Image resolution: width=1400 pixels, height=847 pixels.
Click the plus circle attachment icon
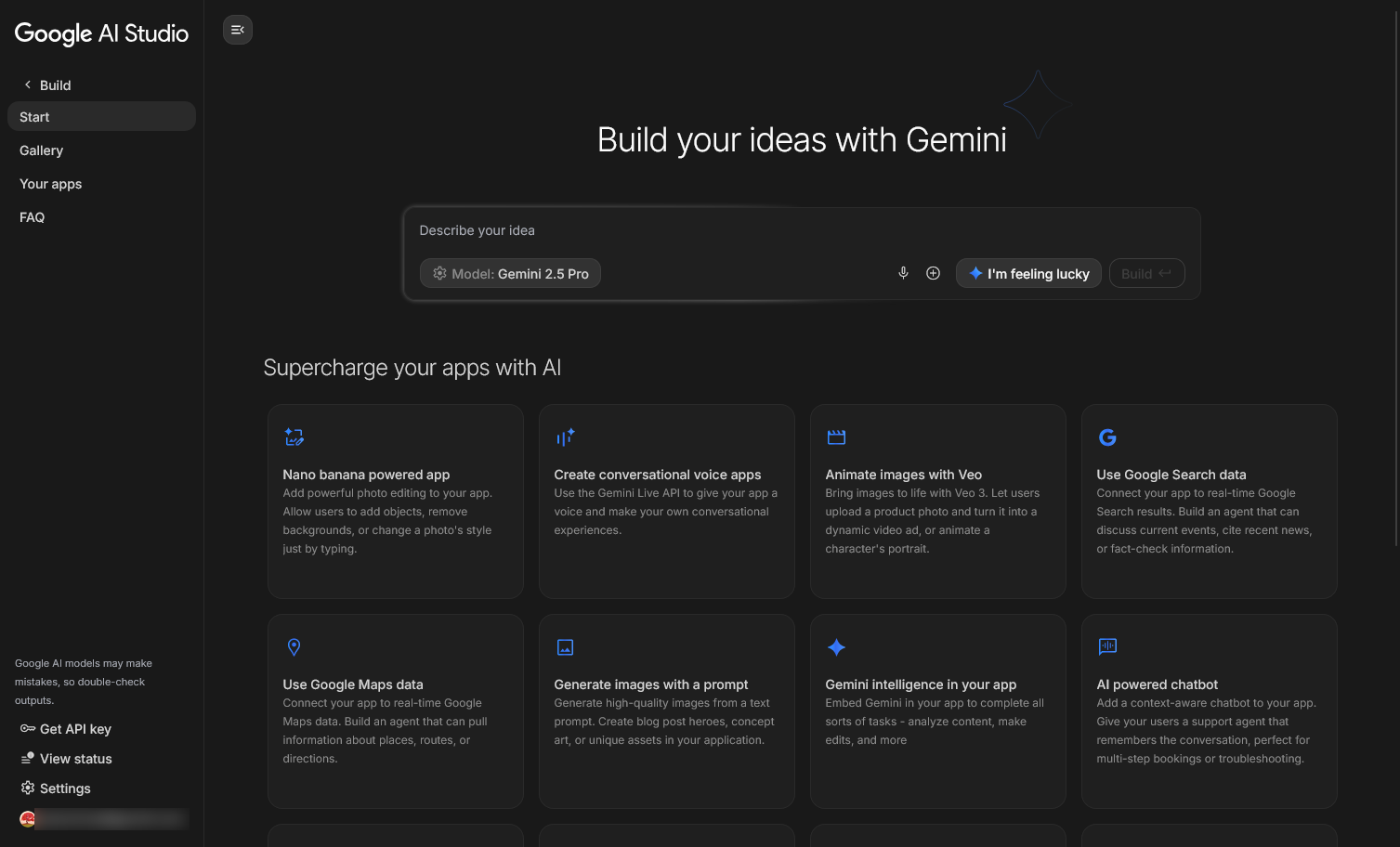pos(933,273)
